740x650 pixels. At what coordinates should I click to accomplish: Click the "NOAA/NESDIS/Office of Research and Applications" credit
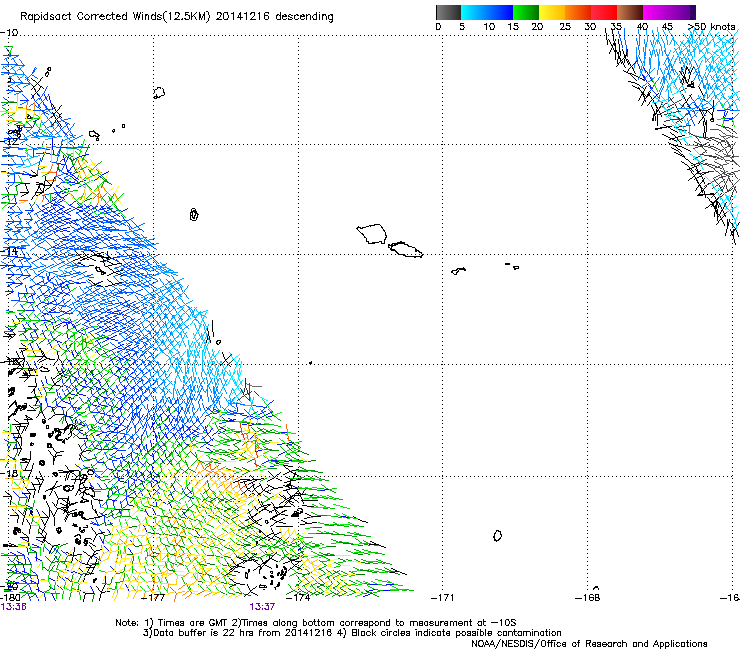point(589,644)
